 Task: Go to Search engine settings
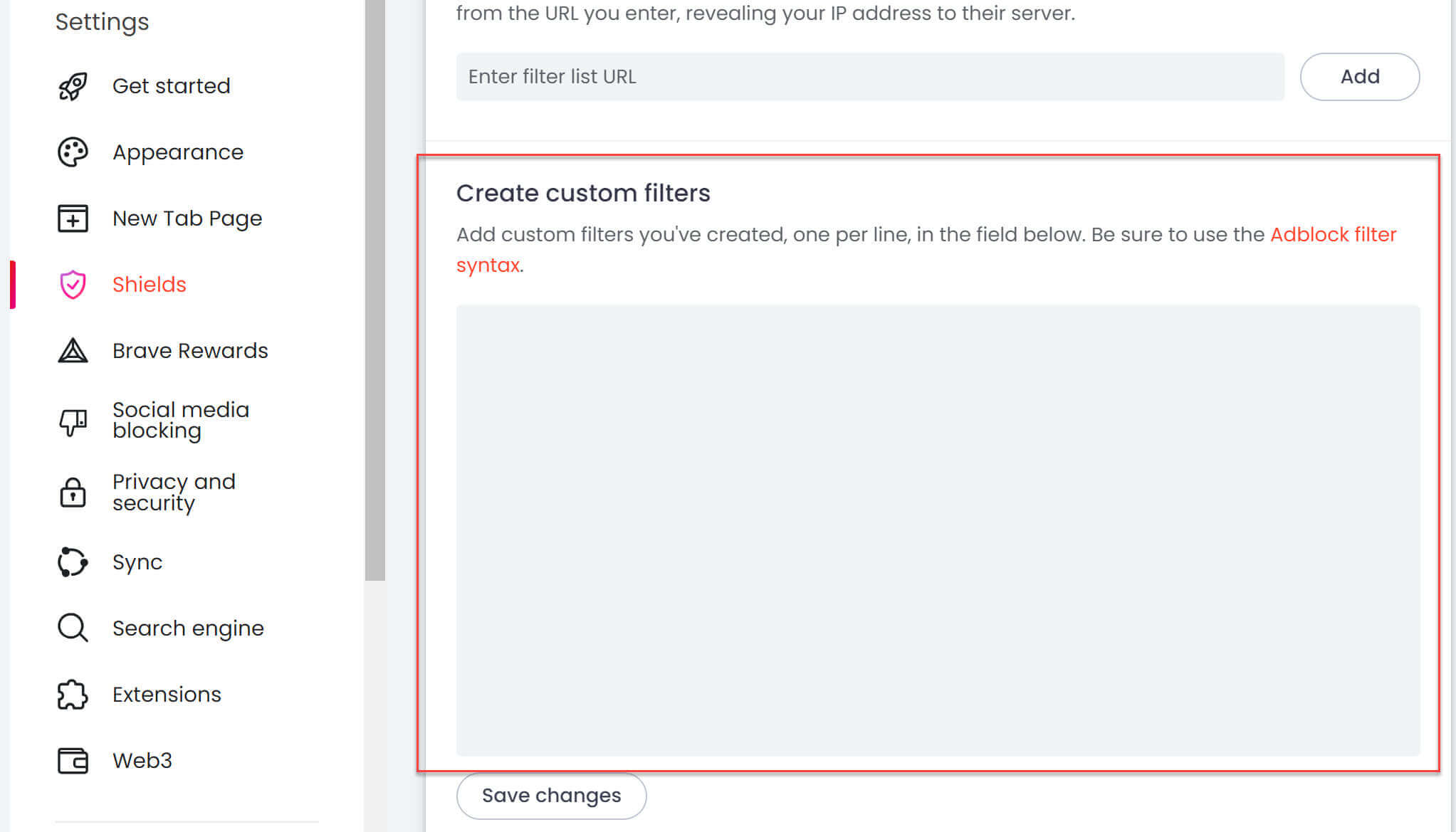(x=188, y=628)
